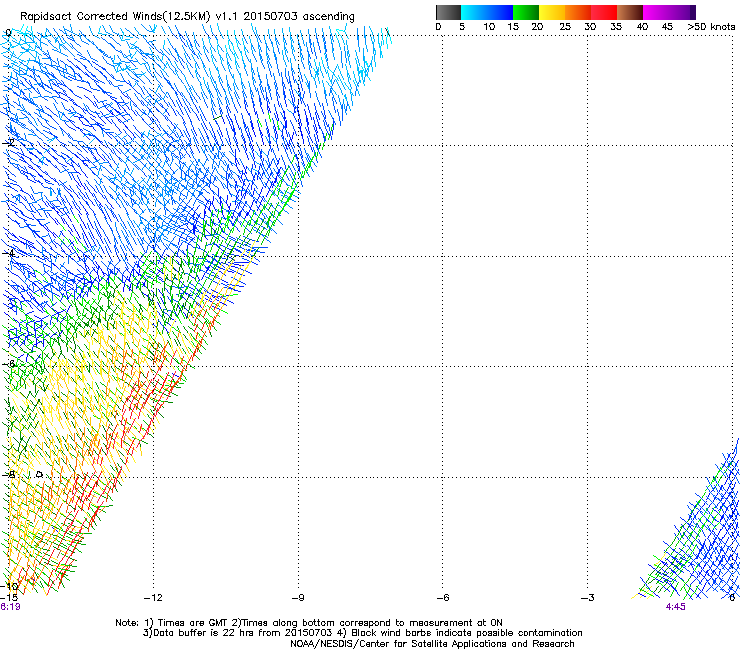Click the '-2' latitude axis label

click(9, 143)
